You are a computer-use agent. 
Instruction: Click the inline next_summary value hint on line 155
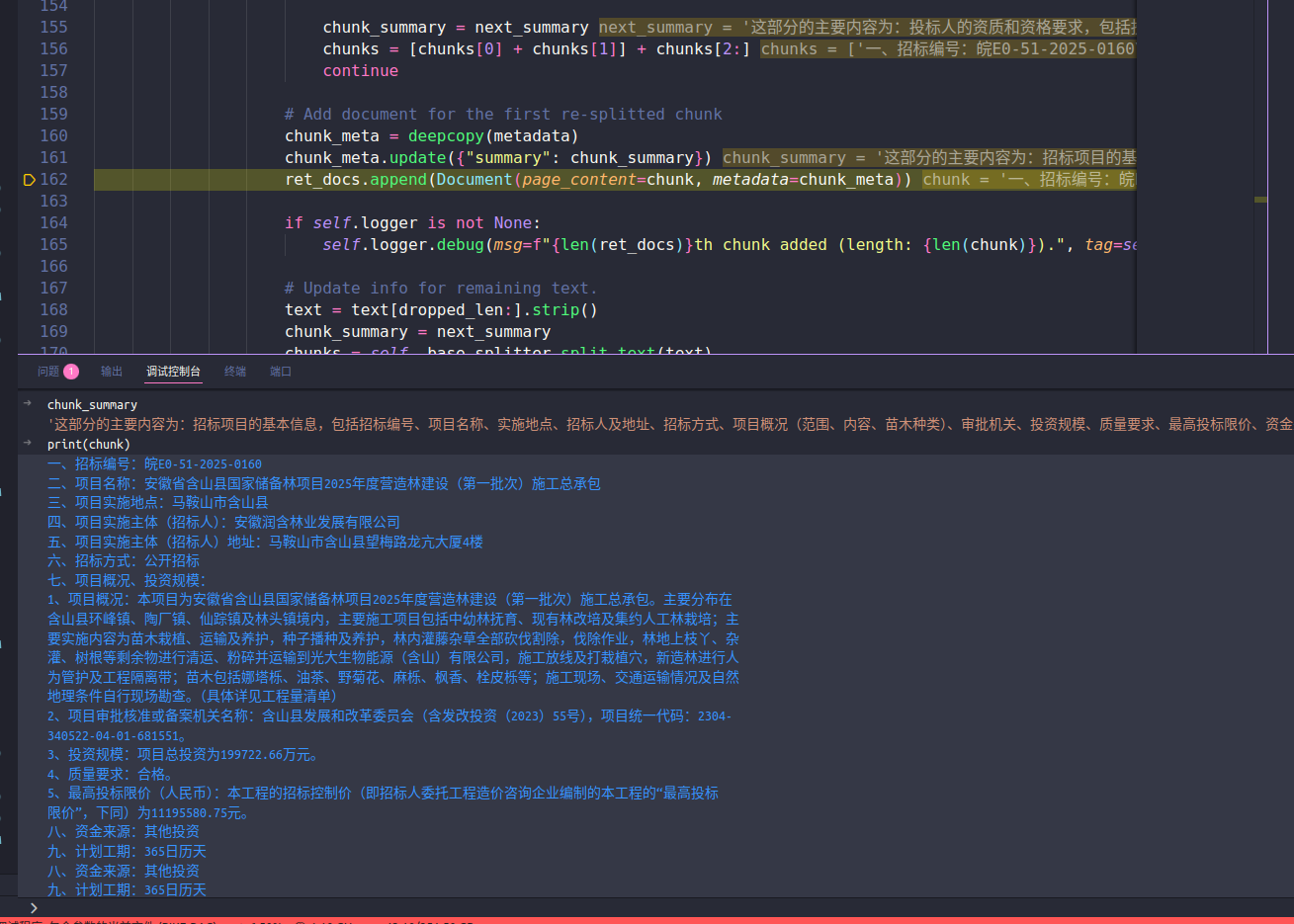point(866,28)
